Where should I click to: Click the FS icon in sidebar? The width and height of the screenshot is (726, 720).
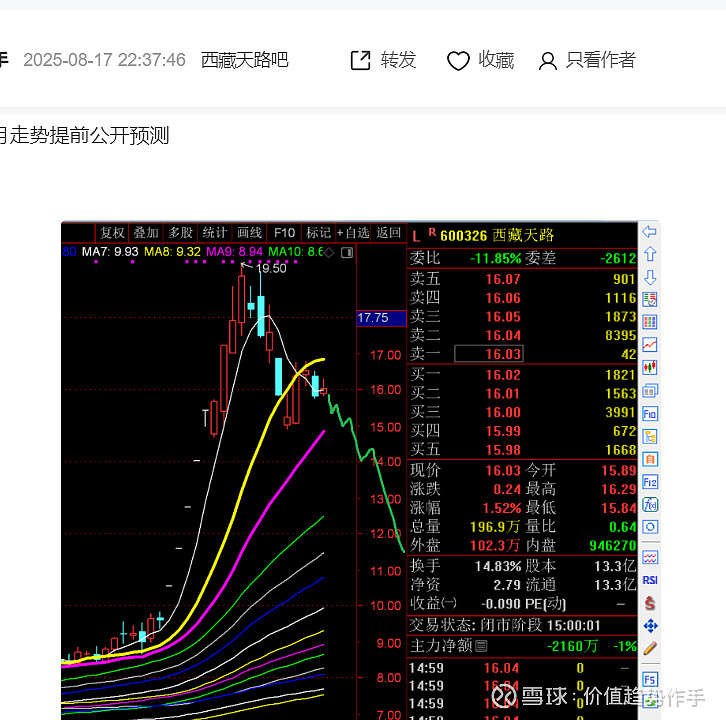coord(650,679)
